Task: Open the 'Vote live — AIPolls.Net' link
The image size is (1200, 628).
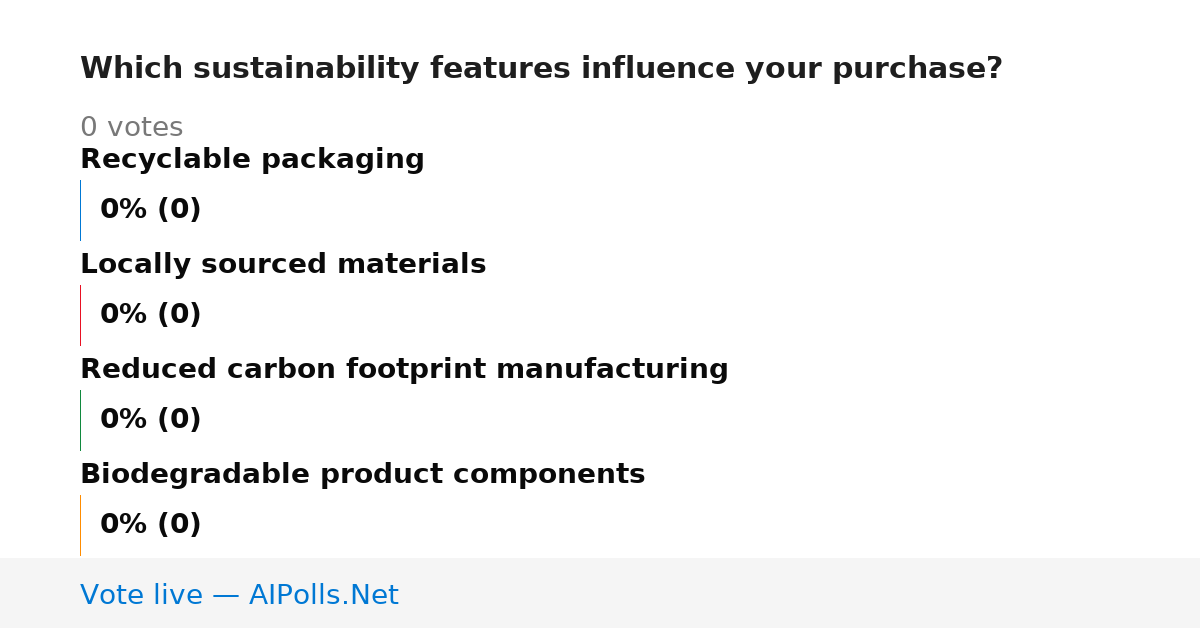Action: pyautogui.click(x=239, y=596)
